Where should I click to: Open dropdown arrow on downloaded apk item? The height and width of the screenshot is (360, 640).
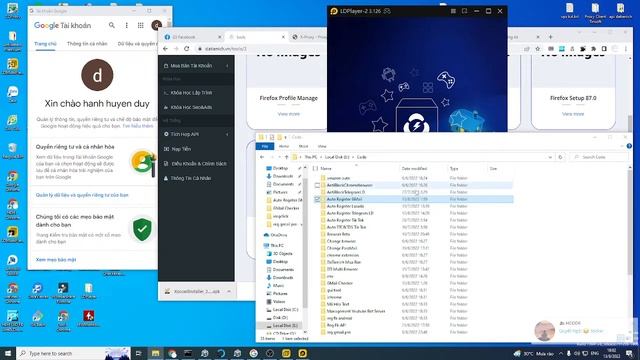229,291
